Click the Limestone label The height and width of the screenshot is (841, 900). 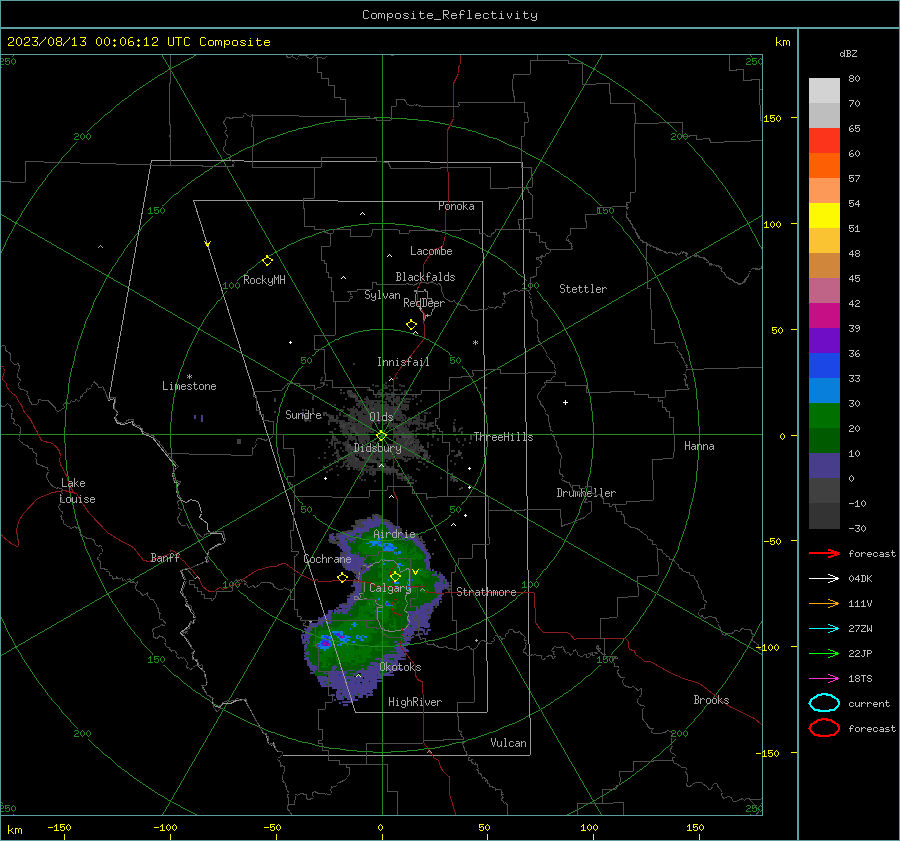(189, 386)
